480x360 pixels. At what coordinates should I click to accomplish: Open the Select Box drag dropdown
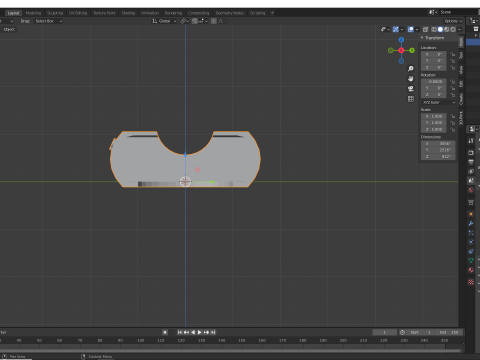click(49, 21)
